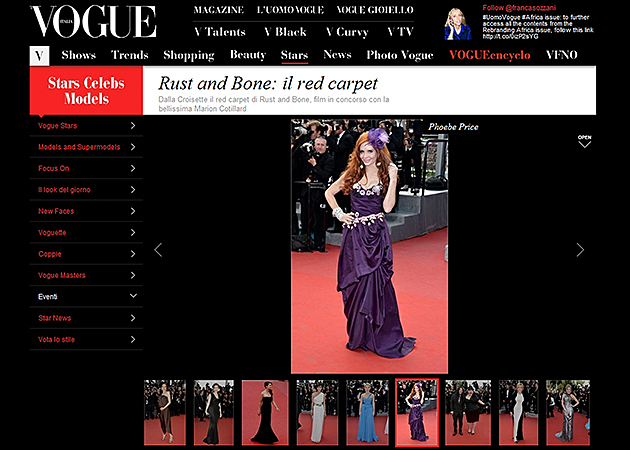Screen dimensions: 630x450
Task: Expand the Vogue Masters section
Action: pyautogui.click(x=133, y=275)
